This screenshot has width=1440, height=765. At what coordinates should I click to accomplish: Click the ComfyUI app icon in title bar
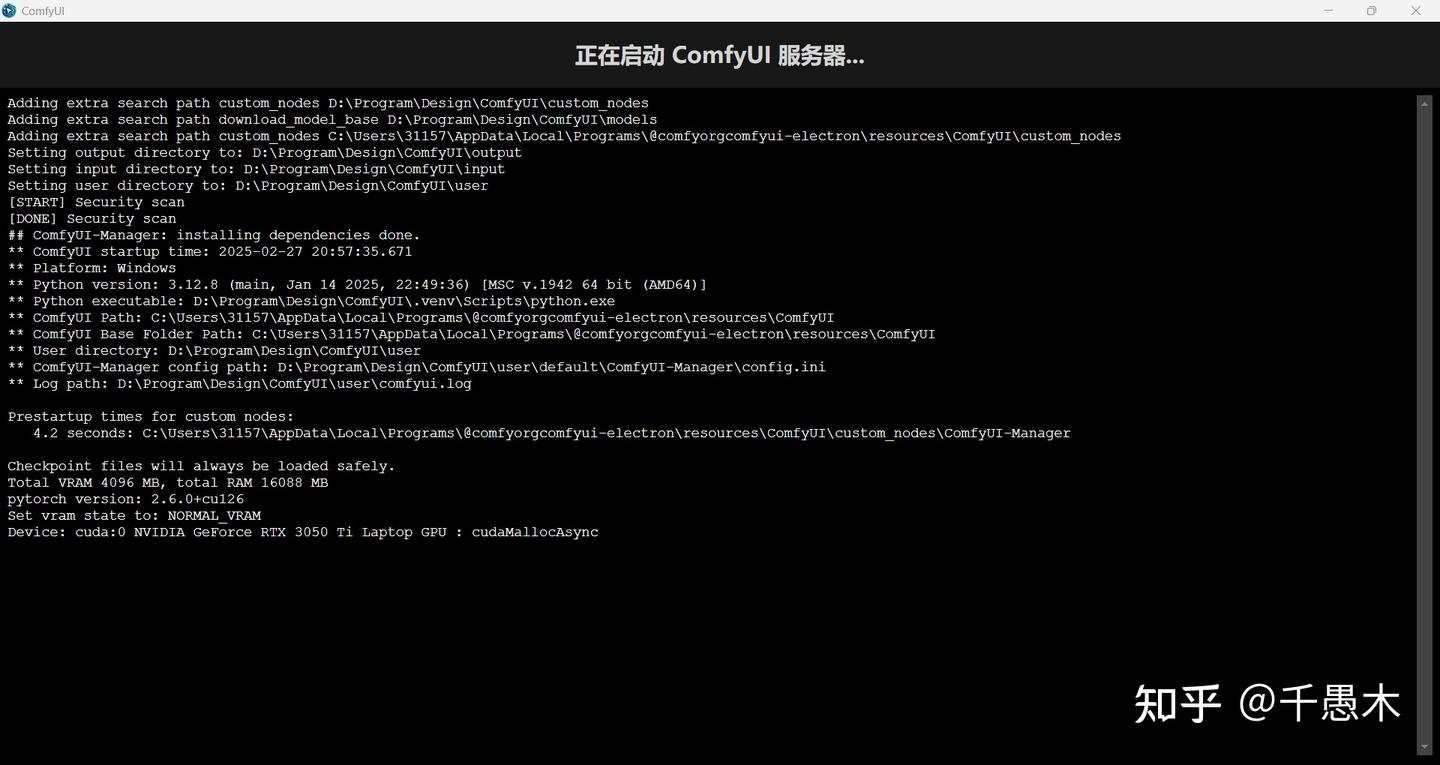click(x=9, y=10)
